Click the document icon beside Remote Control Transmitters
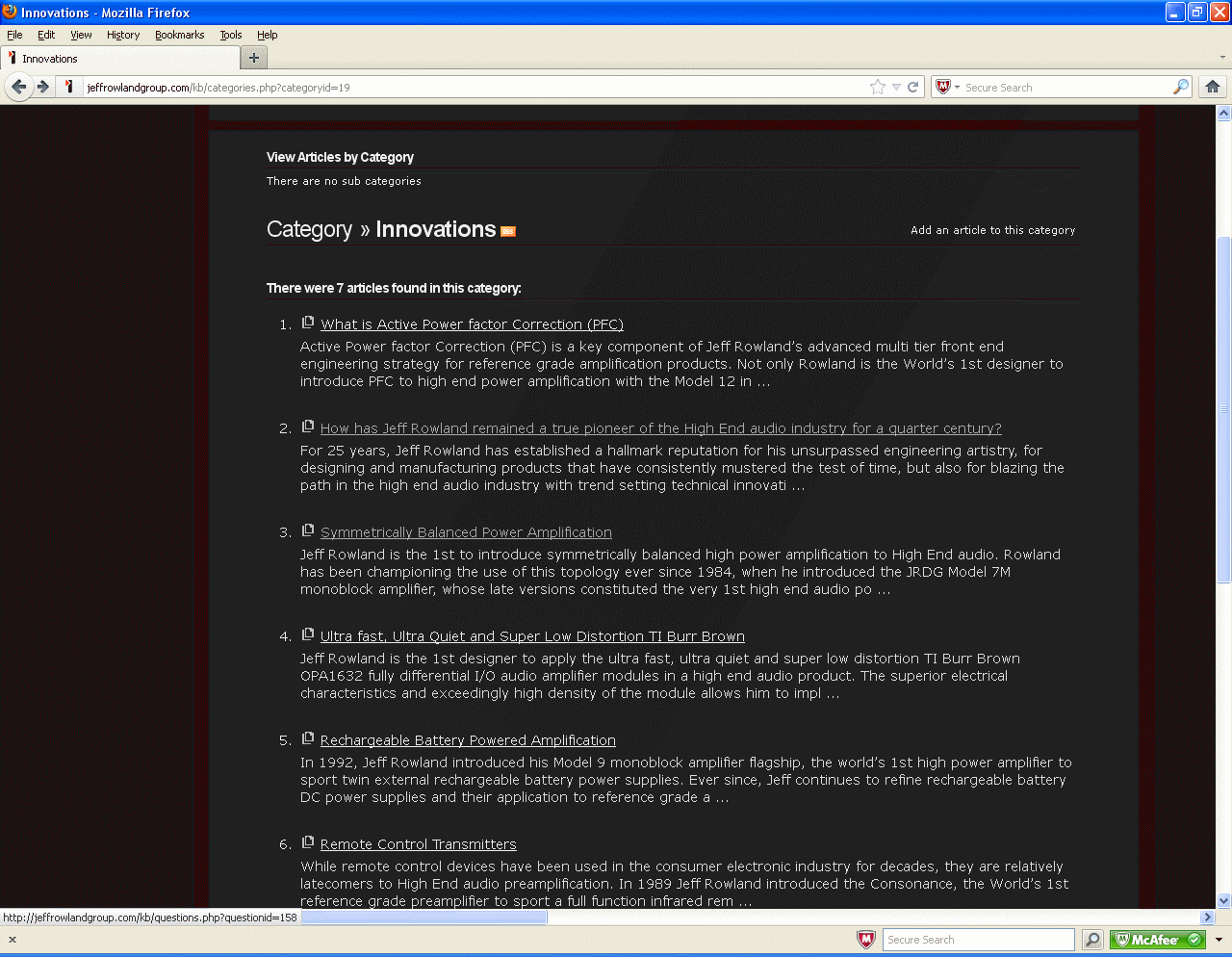Viewport: 1232px width, 957px height. click(x=308, y=842)
